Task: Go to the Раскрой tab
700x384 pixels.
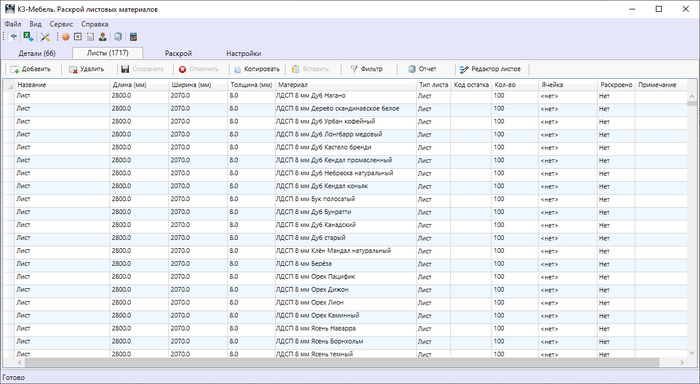Action: pyautogui.click(x=178, y=54)
